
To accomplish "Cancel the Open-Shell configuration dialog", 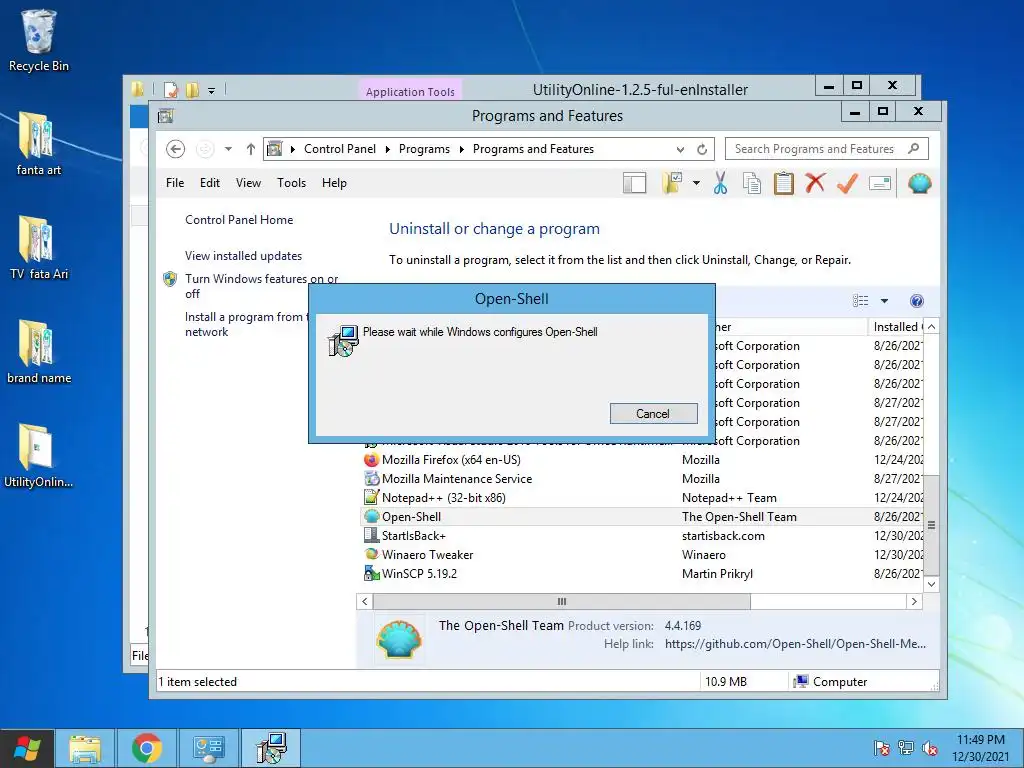I will (653, 413).
